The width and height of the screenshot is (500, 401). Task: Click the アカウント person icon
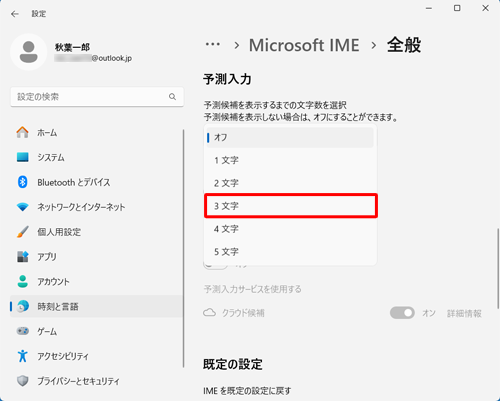click(23, 281)
